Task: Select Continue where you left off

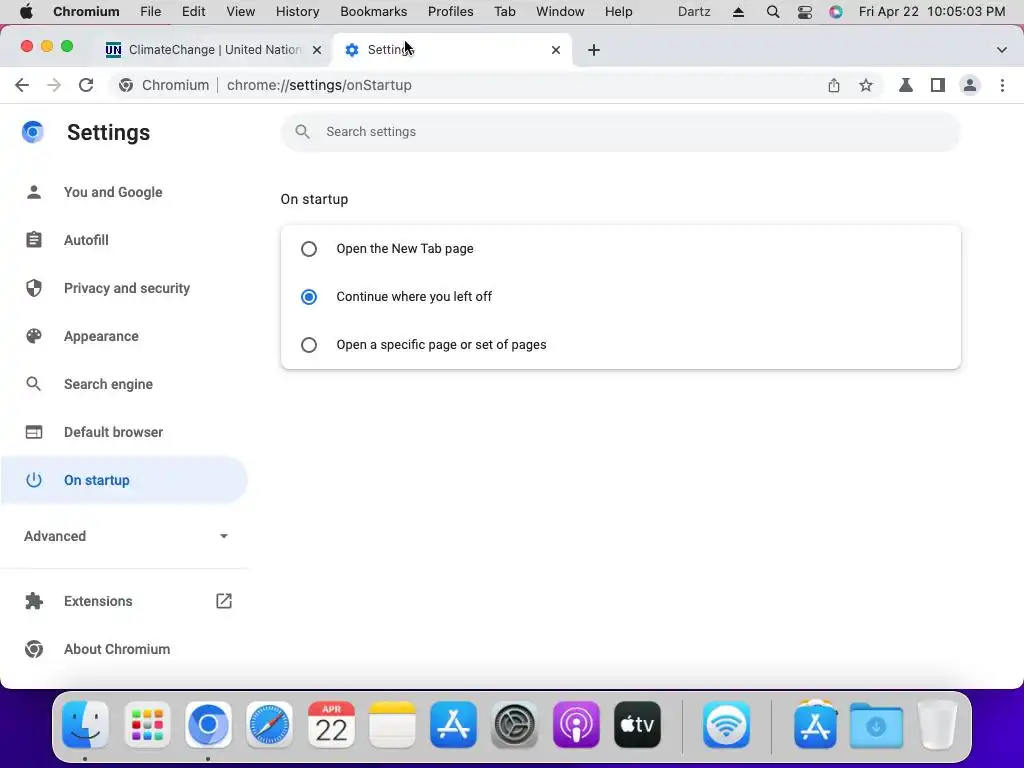Action: [309, 296]
